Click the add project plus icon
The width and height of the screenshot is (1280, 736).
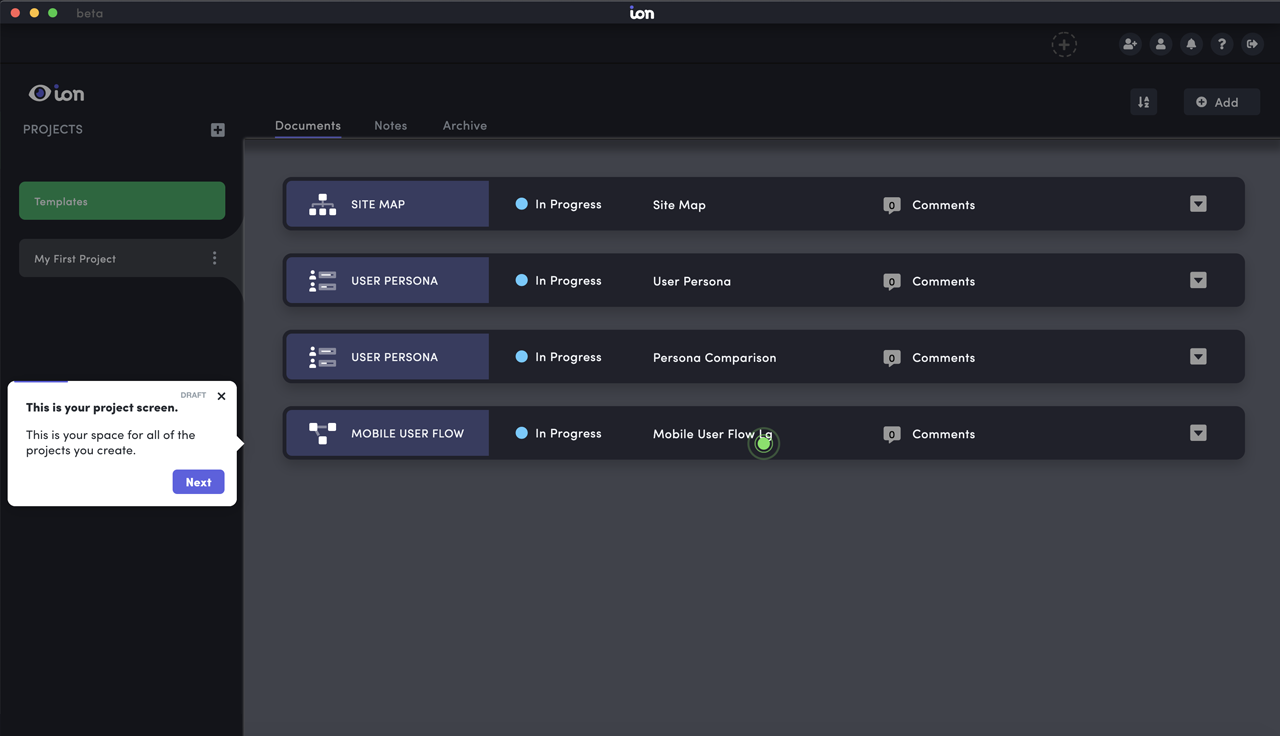pyautogui.click(x=218, y=130)
